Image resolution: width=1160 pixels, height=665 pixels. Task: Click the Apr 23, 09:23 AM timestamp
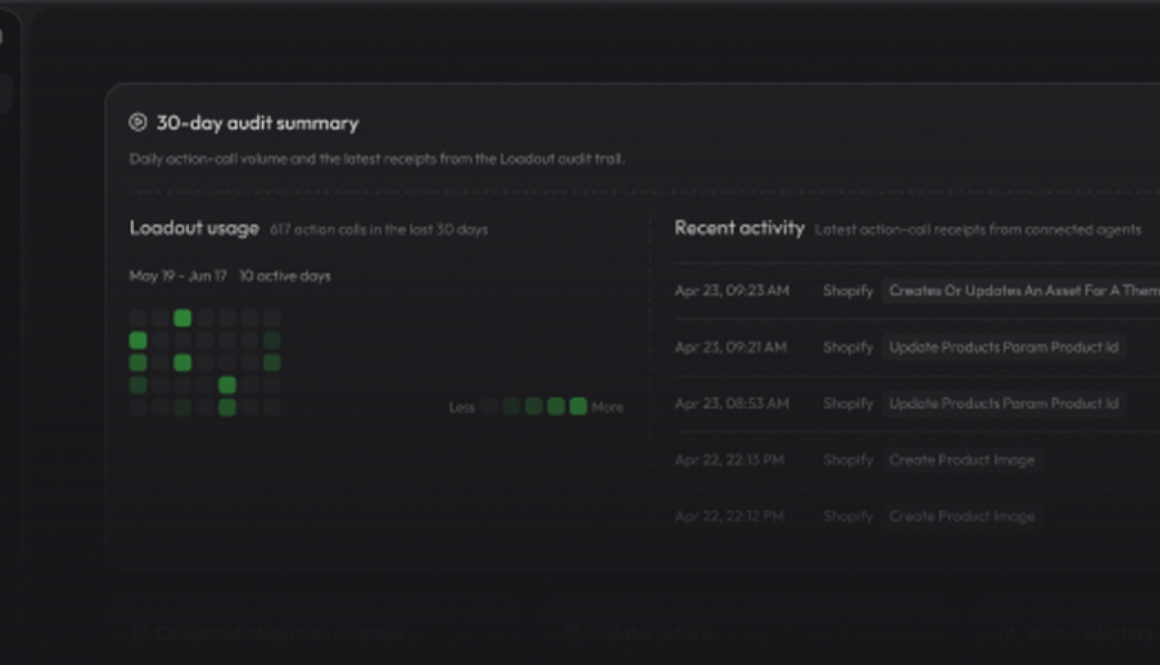(x=732, y=291)
